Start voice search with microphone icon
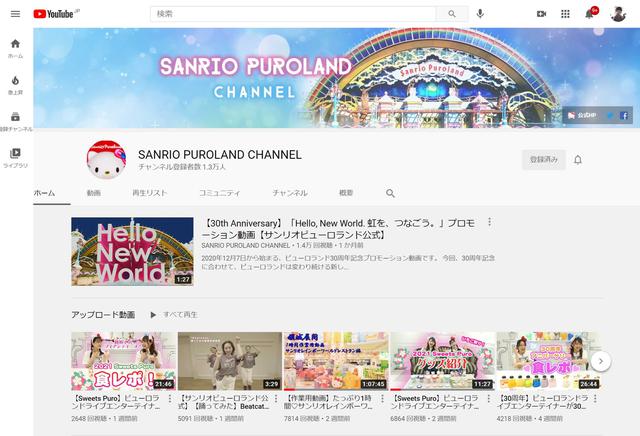This screenshot has height=436, width=640. [x=480, y=14]
